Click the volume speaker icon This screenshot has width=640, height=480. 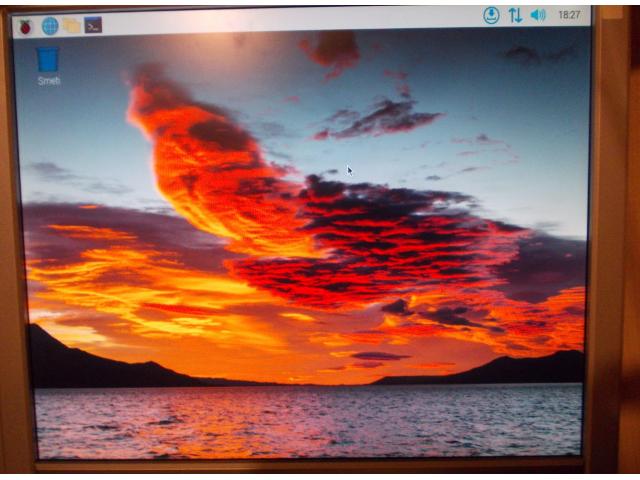tap(538, 15)
